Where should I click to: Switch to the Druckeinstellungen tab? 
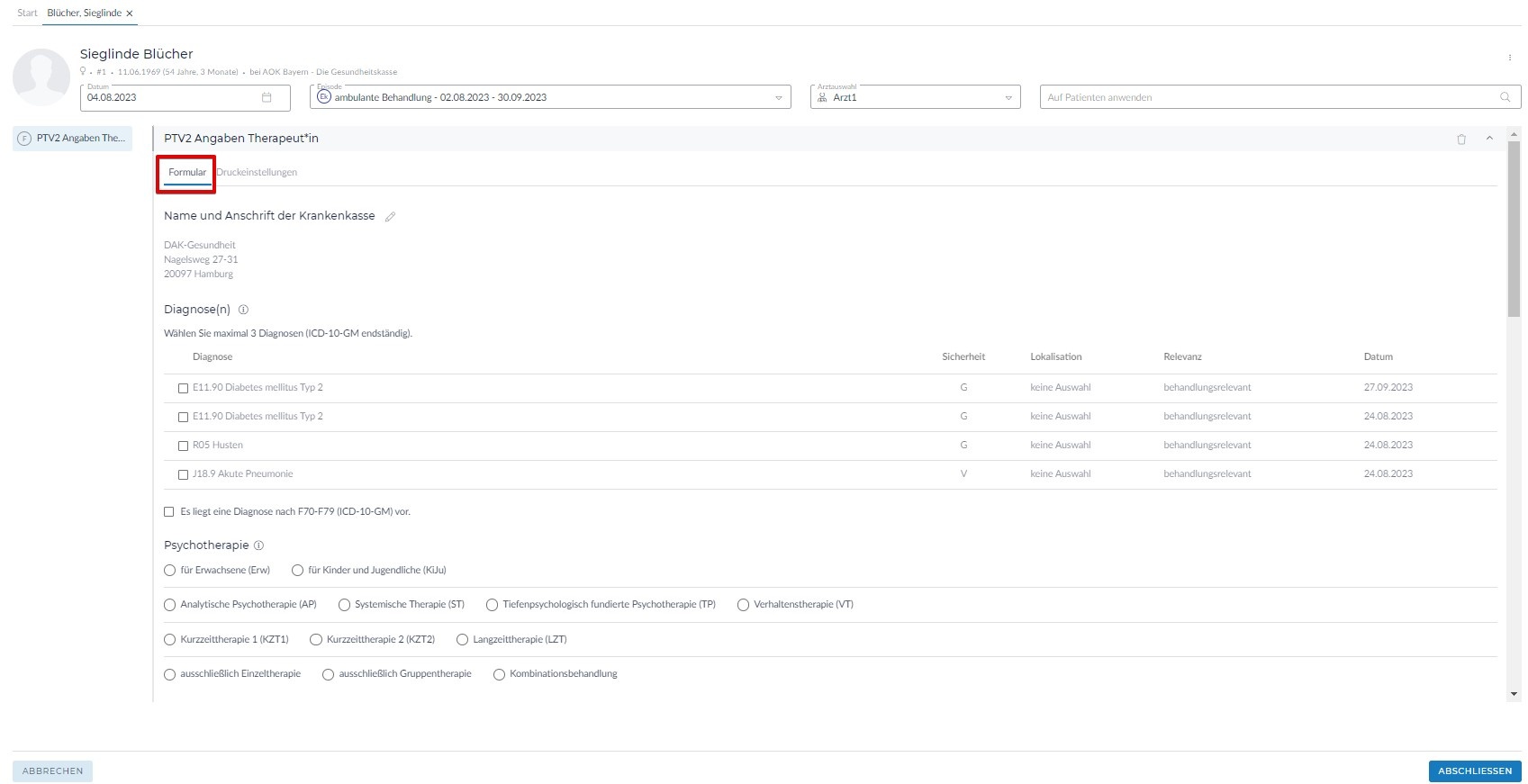257,173
